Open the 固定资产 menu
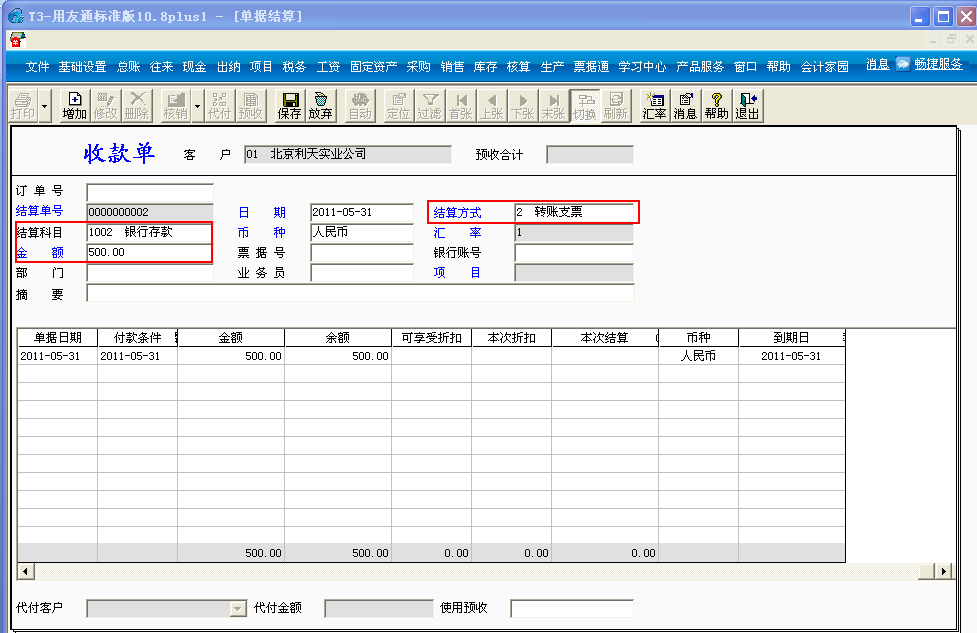The width and height of the screenshot is (977, 633). click(373, 67)
